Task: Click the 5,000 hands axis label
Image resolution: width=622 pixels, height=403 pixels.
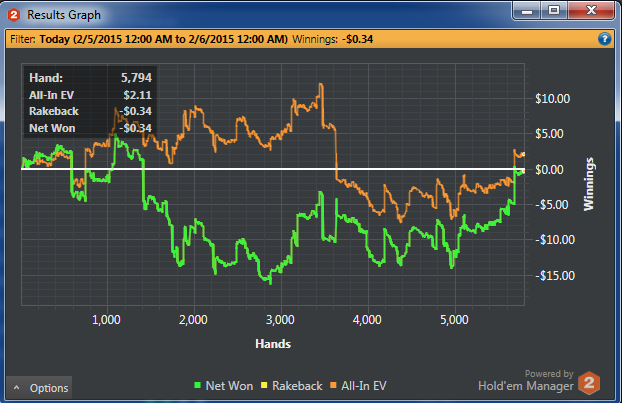Action: [454, 320]
